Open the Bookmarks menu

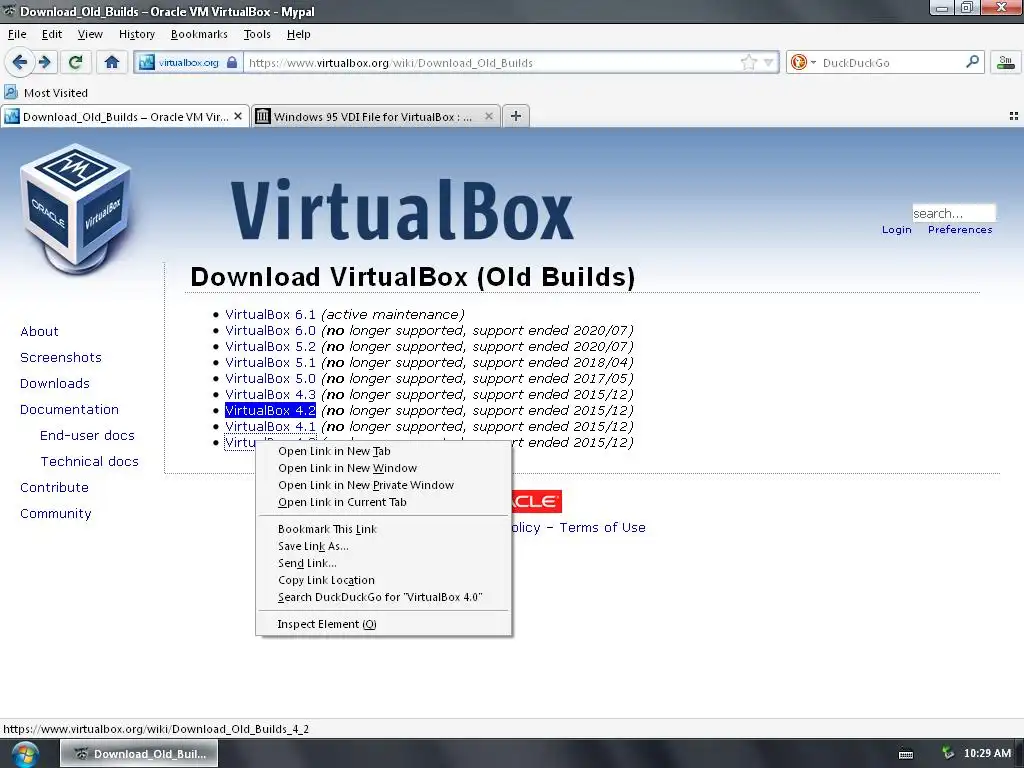(x=199, y=34)
